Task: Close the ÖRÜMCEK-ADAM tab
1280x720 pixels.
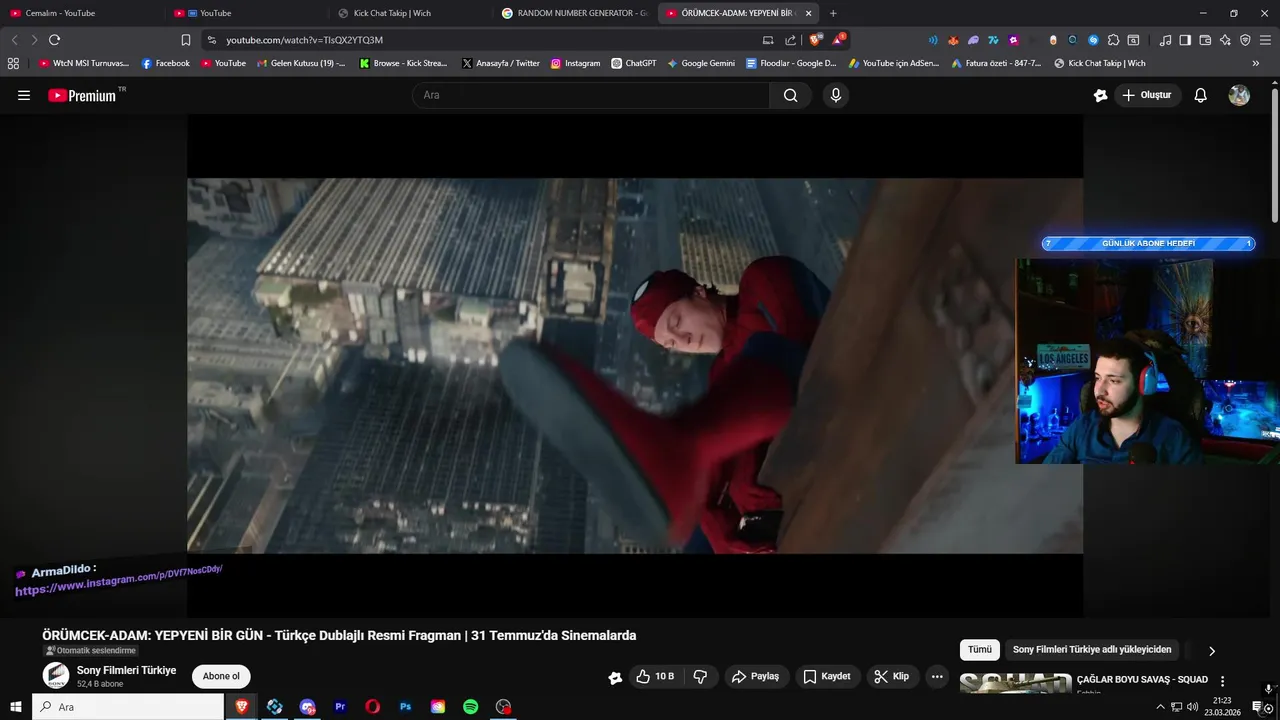Action: pyautogui.click(x=808, y=13)
